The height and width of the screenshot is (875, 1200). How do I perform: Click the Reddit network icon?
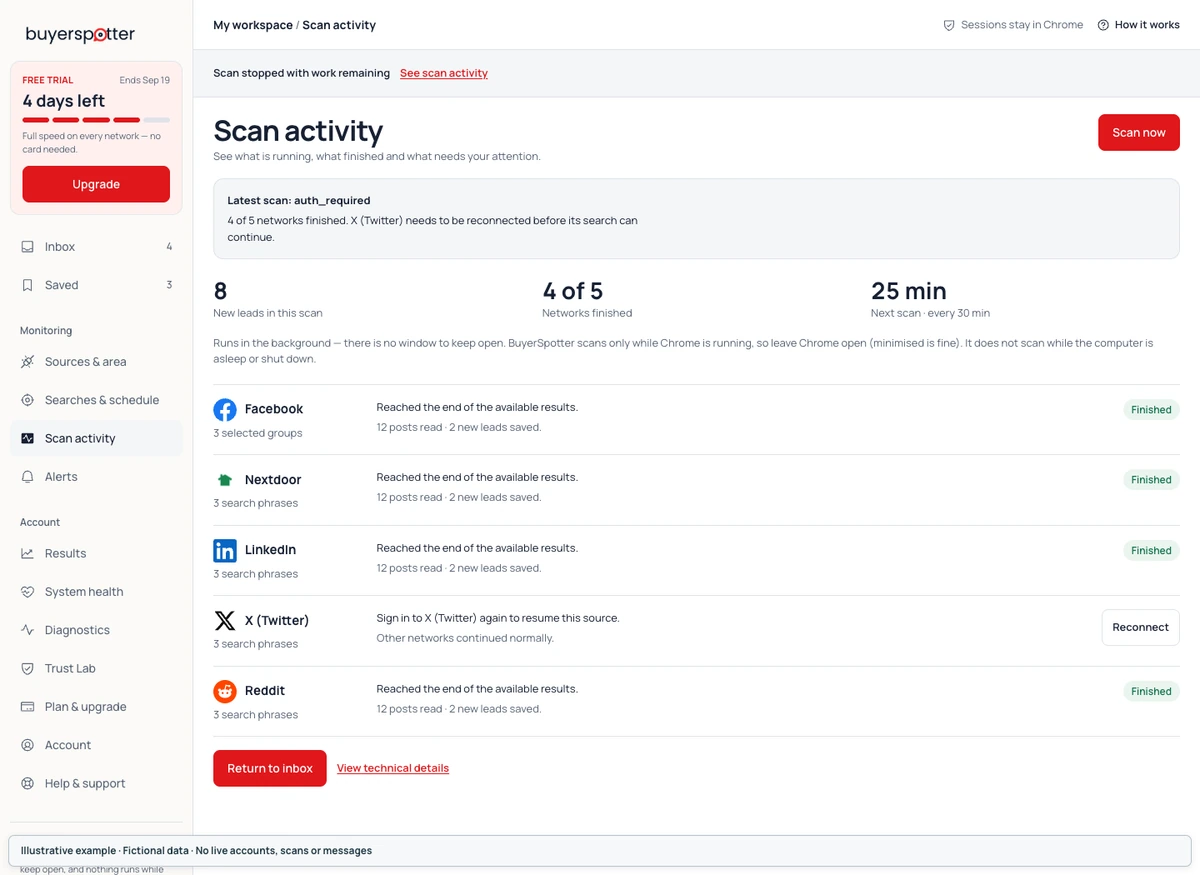click(225, 691)
